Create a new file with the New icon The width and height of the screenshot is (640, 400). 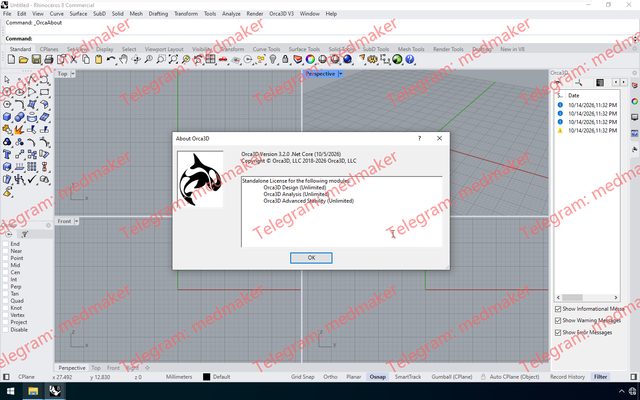(11, 60)
